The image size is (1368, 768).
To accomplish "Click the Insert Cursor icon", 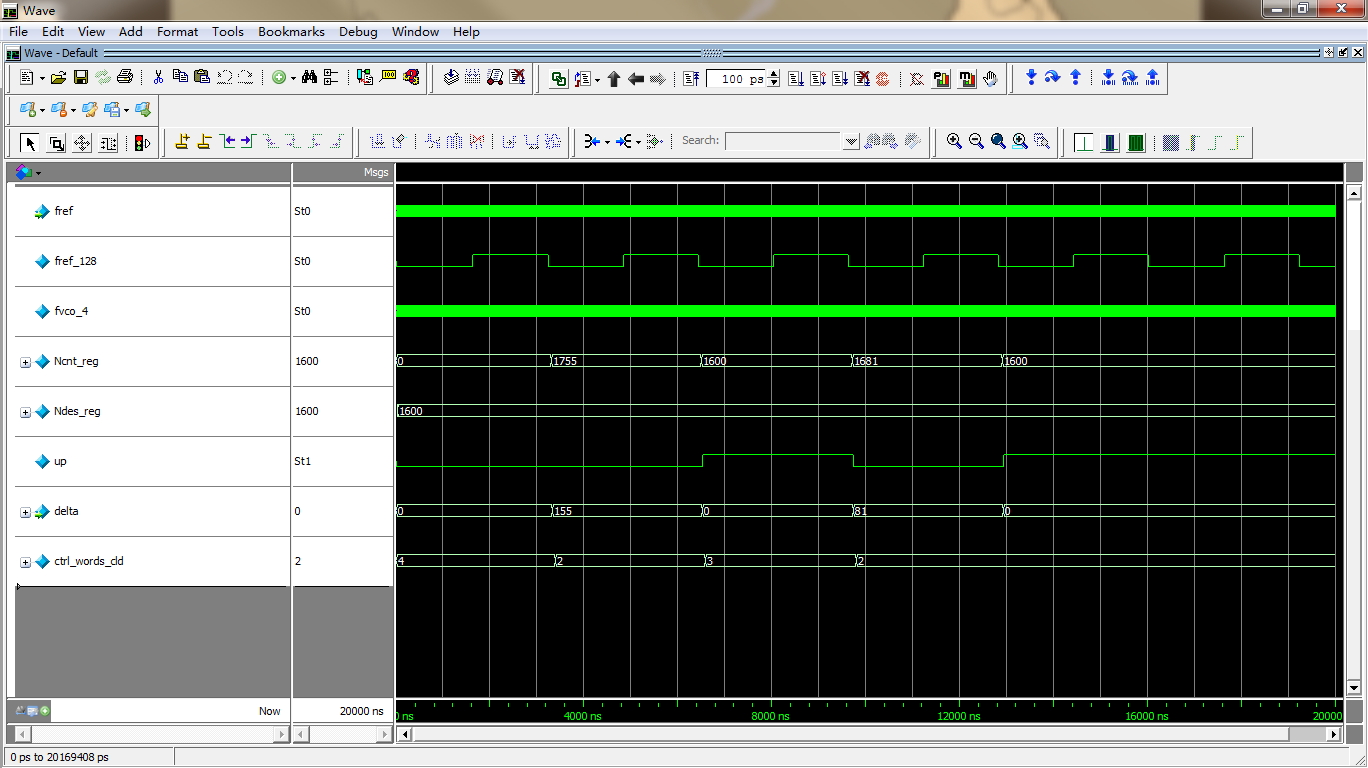I will coord(182,142).
